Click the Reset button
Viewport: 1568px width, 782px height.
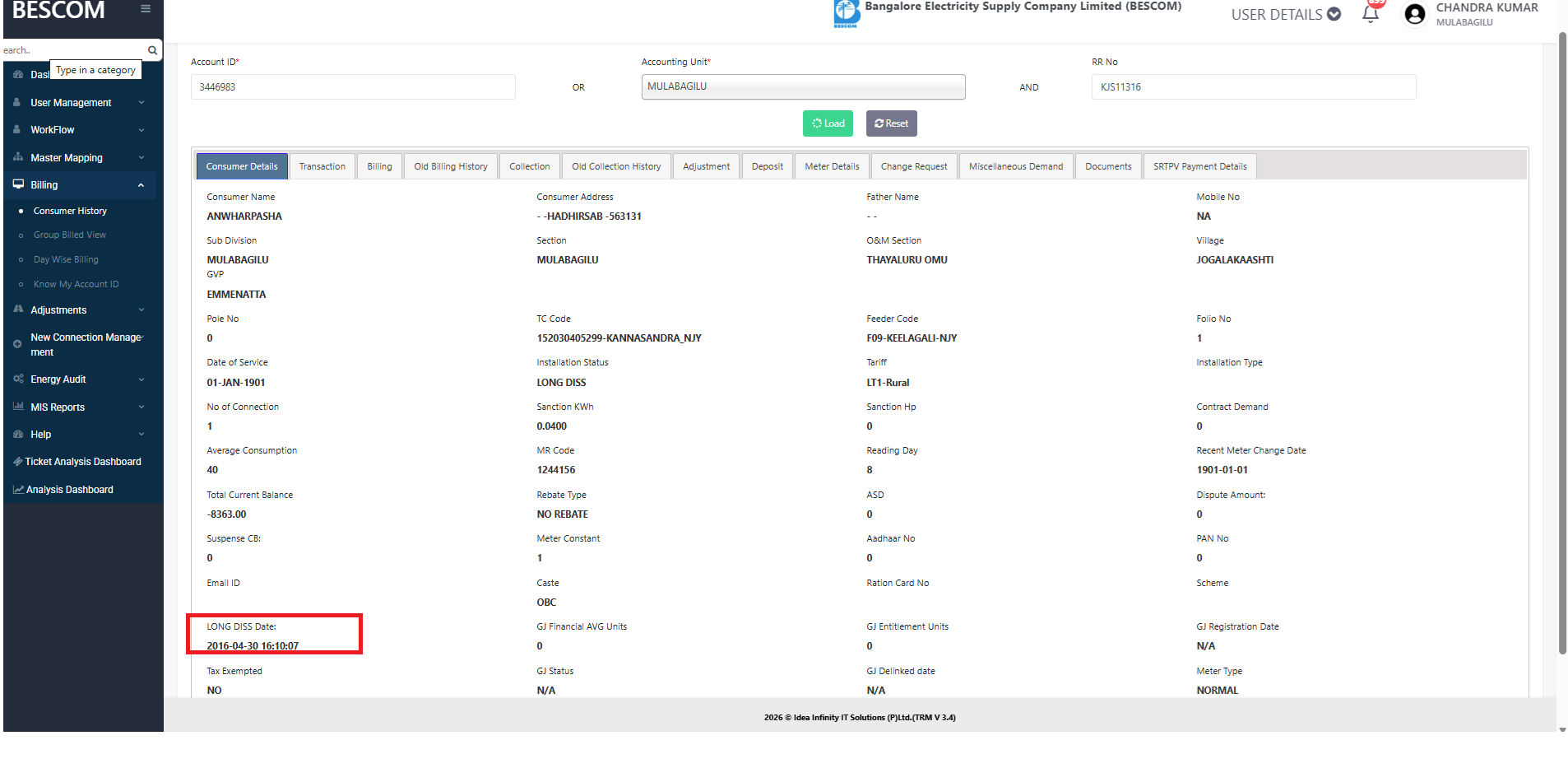tap(891, 123)
